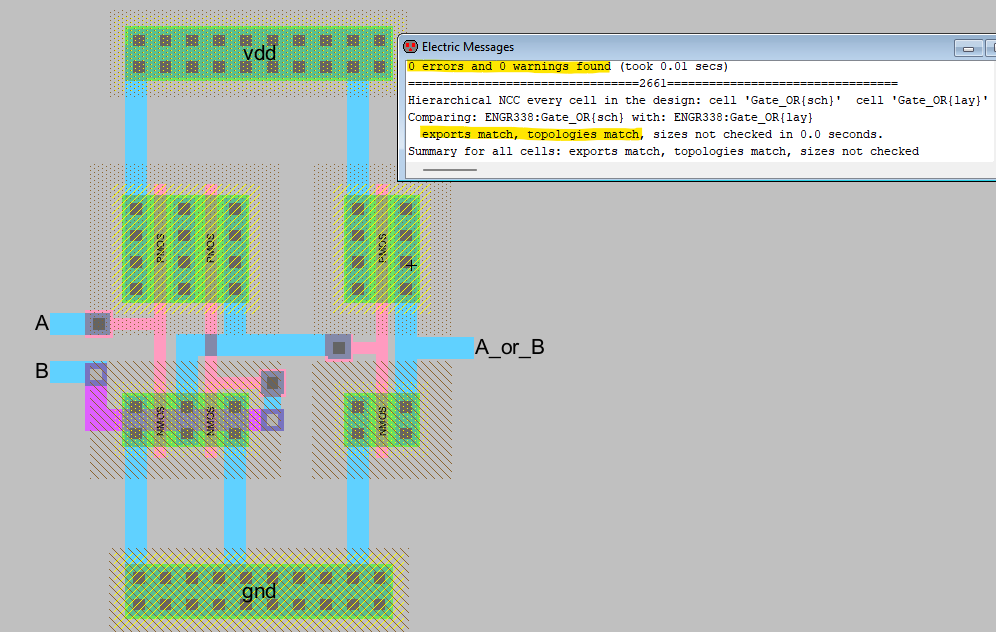Select the rightmost NMOS transistor of the inverter
996x632 pixels.
tap(381, 420)
